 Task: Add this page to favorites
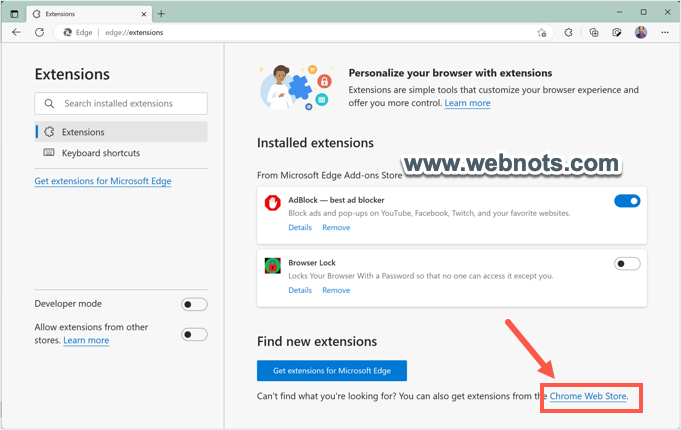tap(542, 32)
